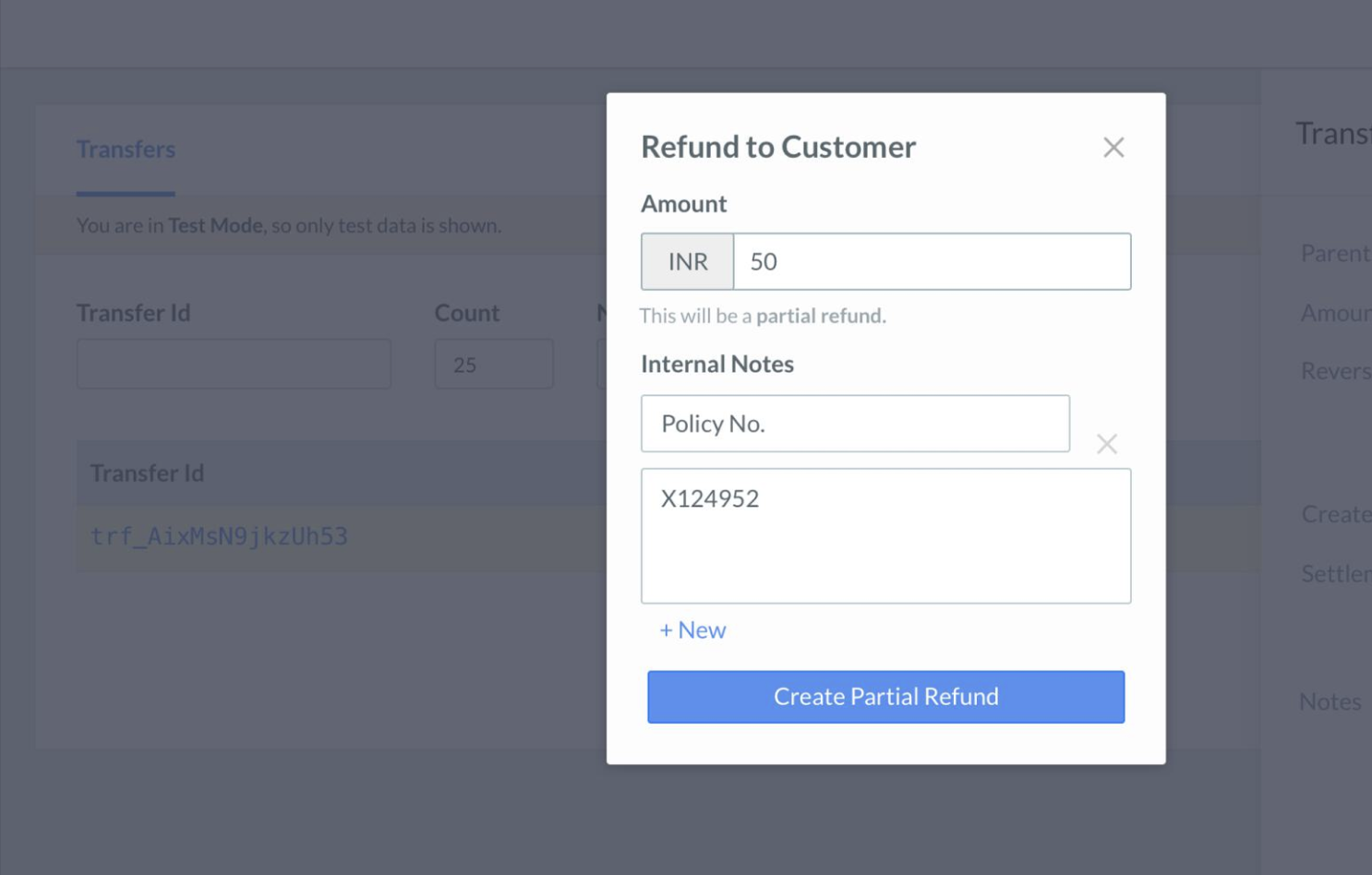Click the INR currency prefix box

[688, 261]
